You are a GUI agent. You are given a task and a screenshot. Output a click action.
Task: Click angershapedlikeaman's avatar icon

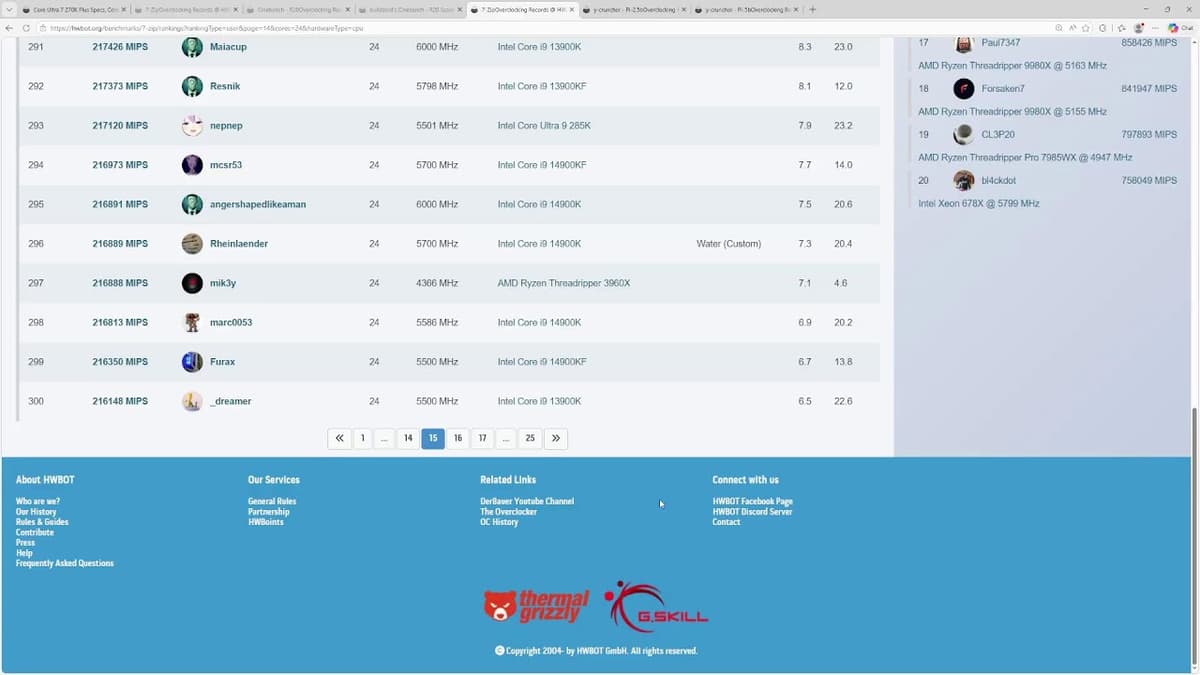(192, 204)
